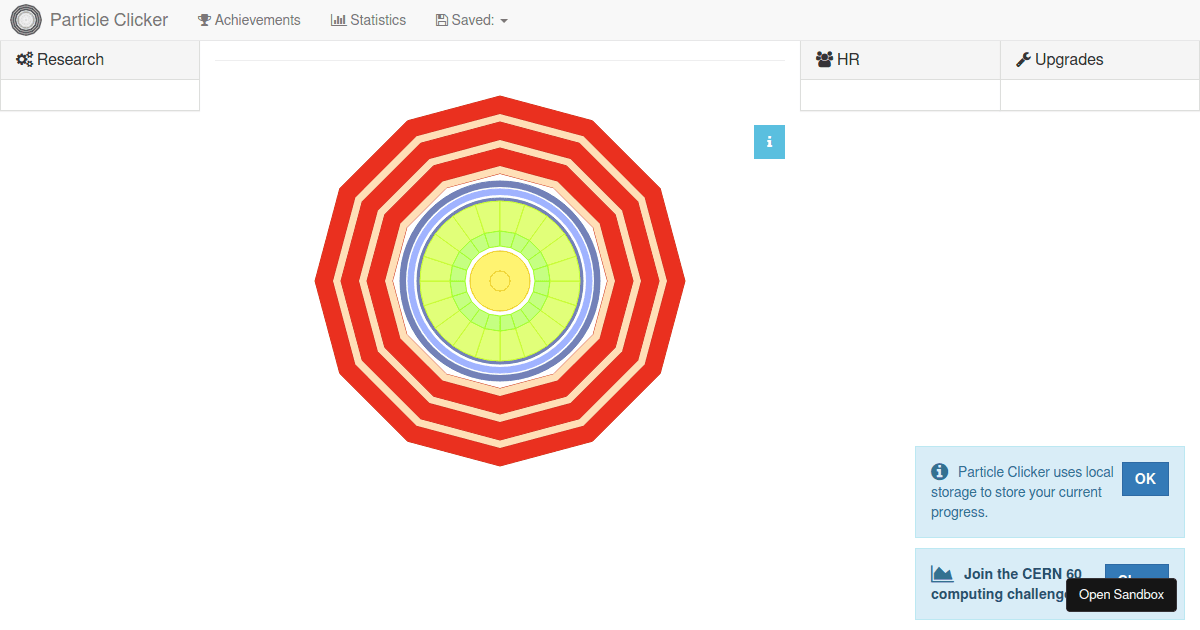1200x630 pixels.
Task: Click the people icon on the HR panel
Action: tap(823, 60)
